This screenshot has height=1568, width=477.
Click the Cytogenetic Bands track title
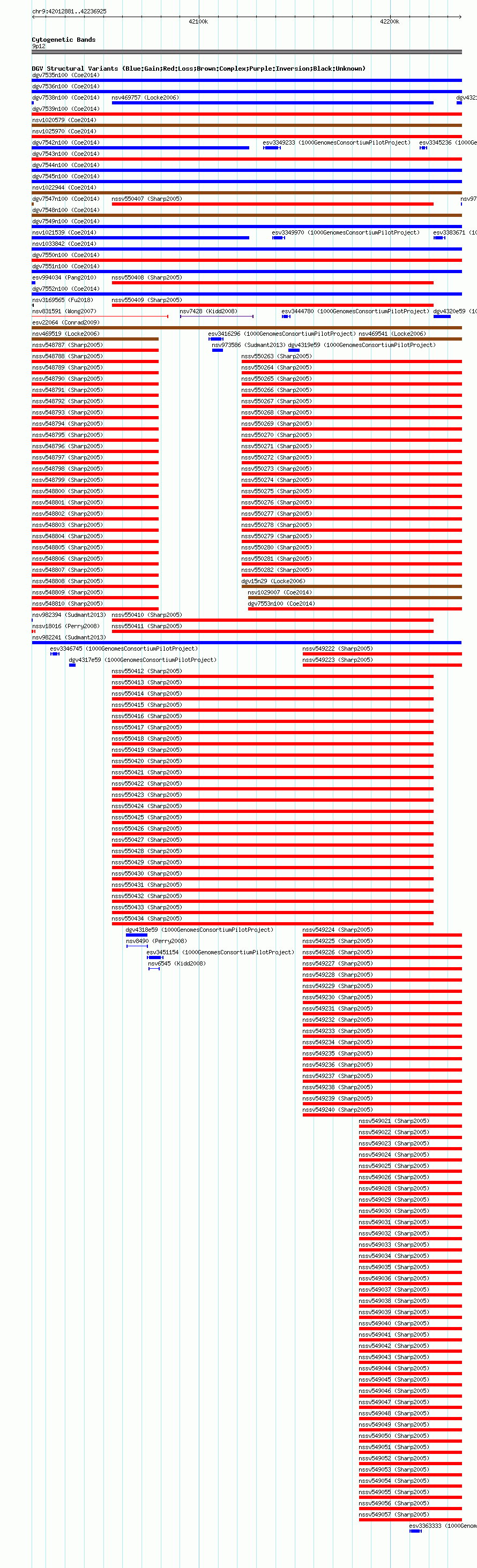pos(64,40)
